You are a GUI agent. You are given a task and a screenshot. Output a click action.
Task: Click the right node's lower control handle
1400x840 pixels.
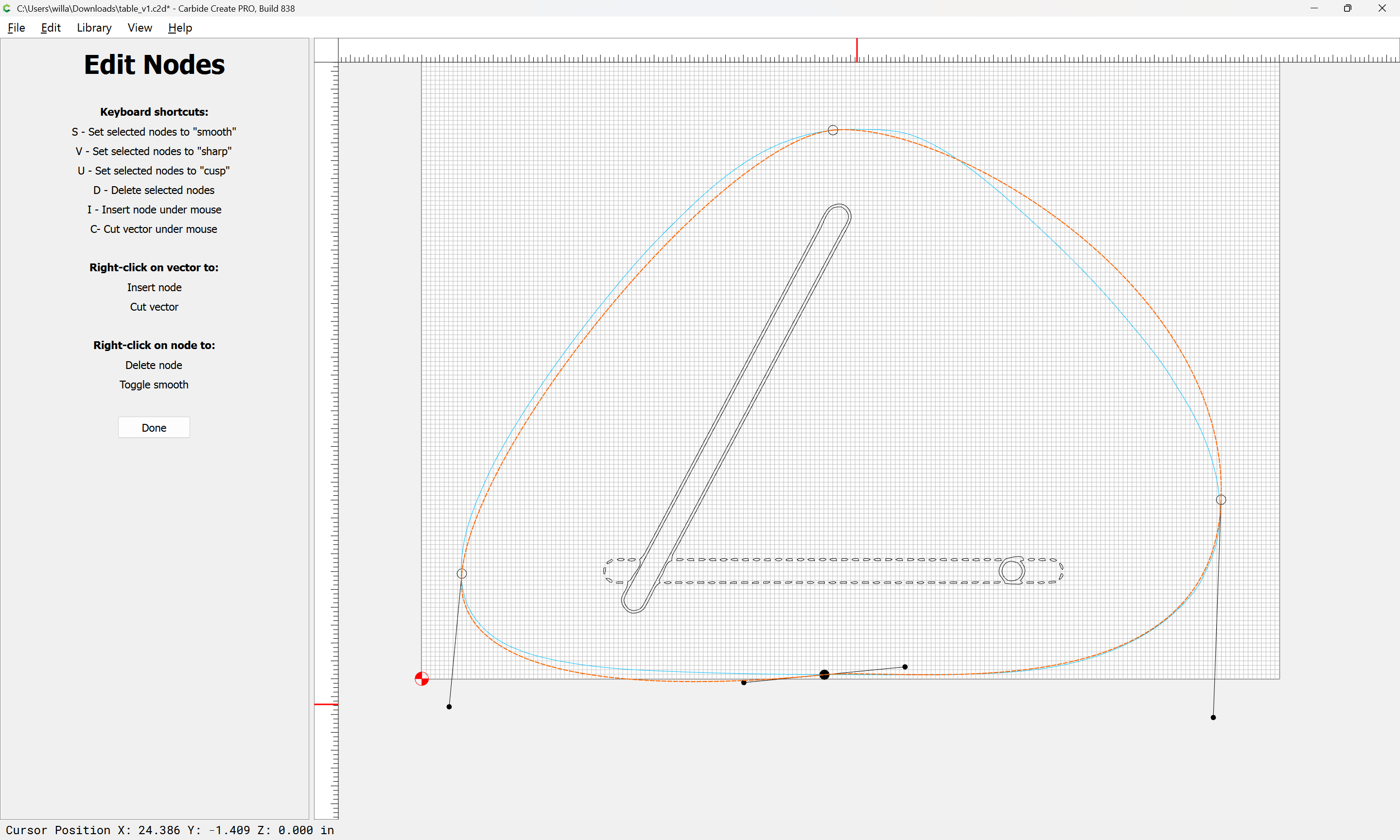(1213, 717)
